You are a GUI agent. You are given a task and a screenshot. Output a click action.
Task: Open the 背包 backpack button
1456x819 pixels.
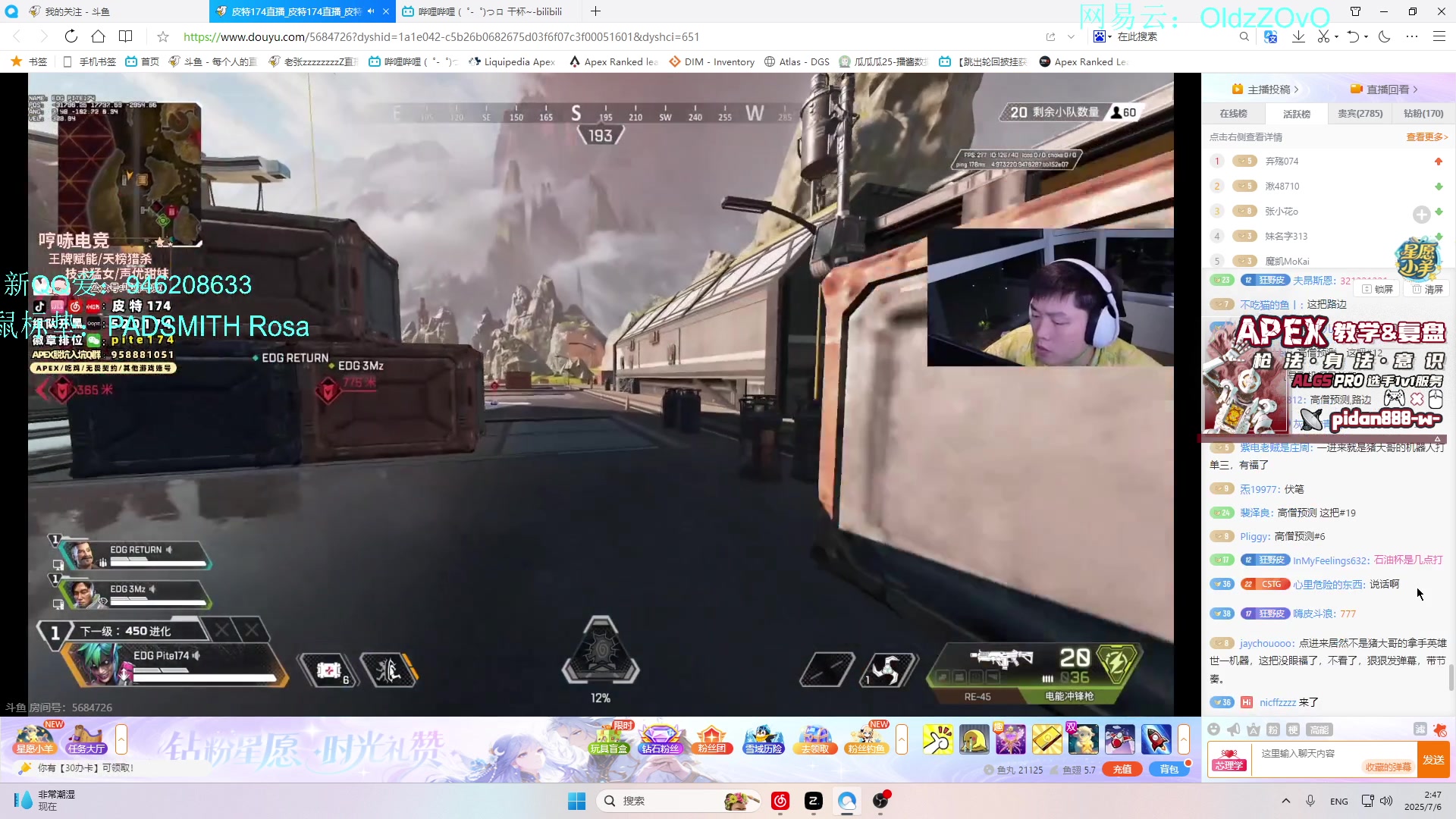pyautogui.click(x=1169, y=769)
